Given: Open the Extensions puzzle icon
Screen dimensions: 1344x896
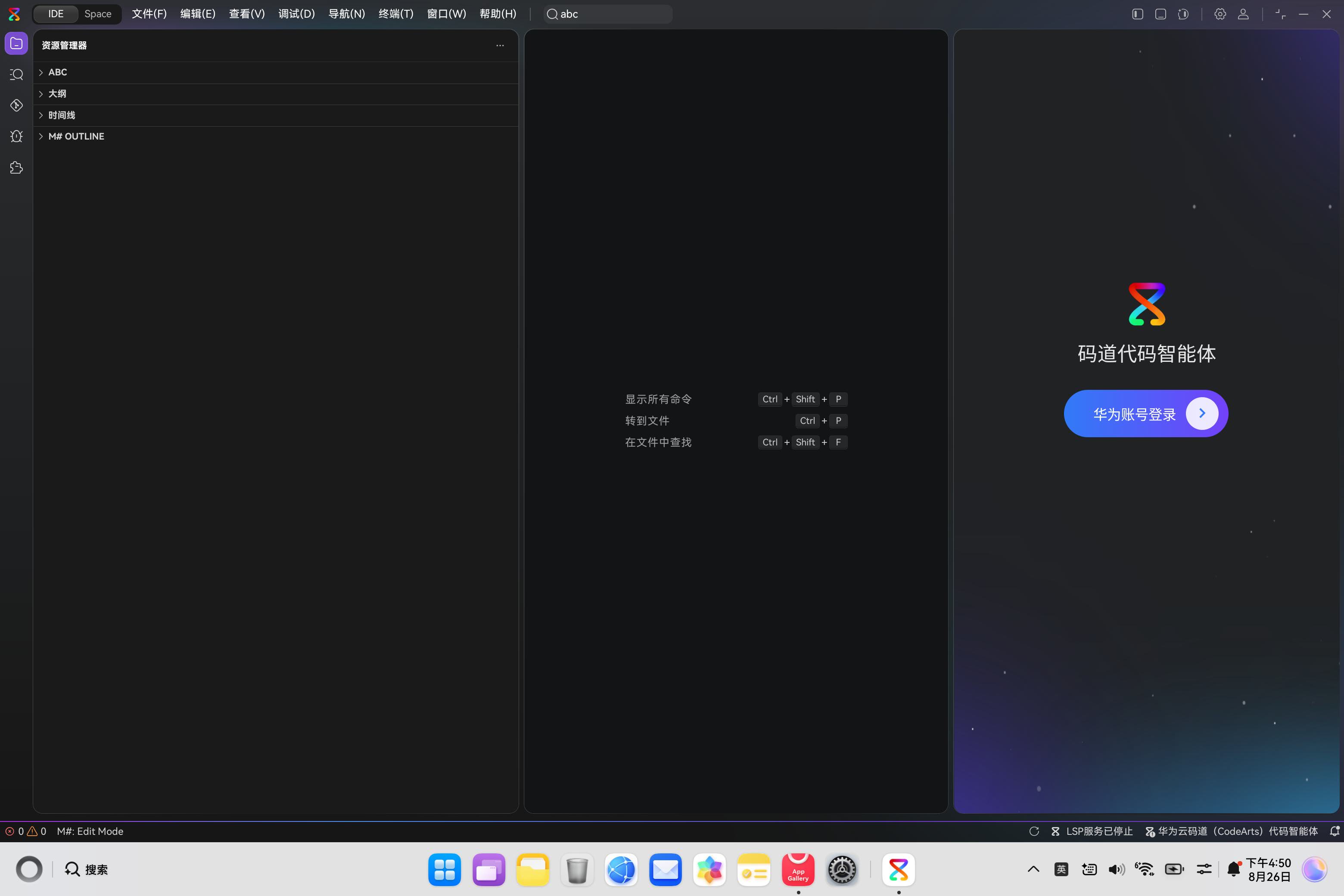Looking at the screenshot, I should coord(16,168).
